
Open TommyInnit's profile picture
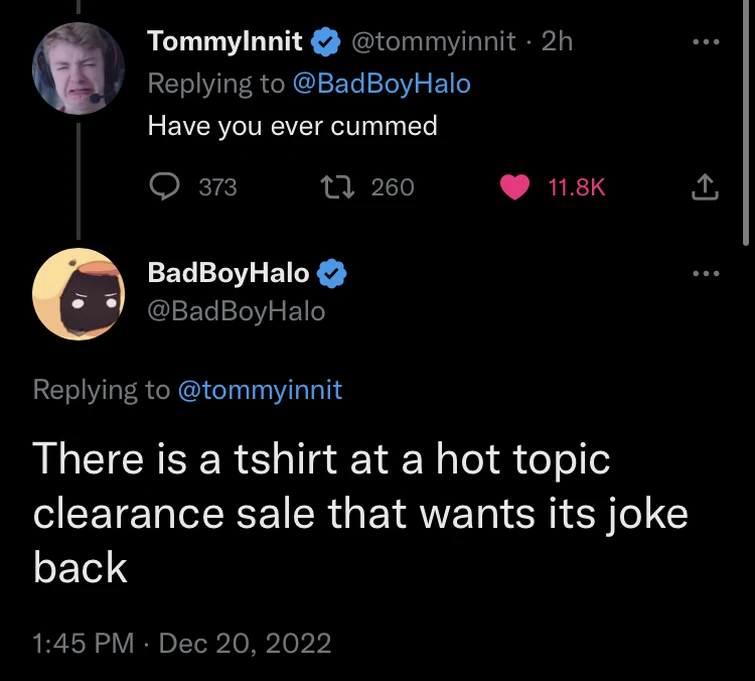pos(78,69)
